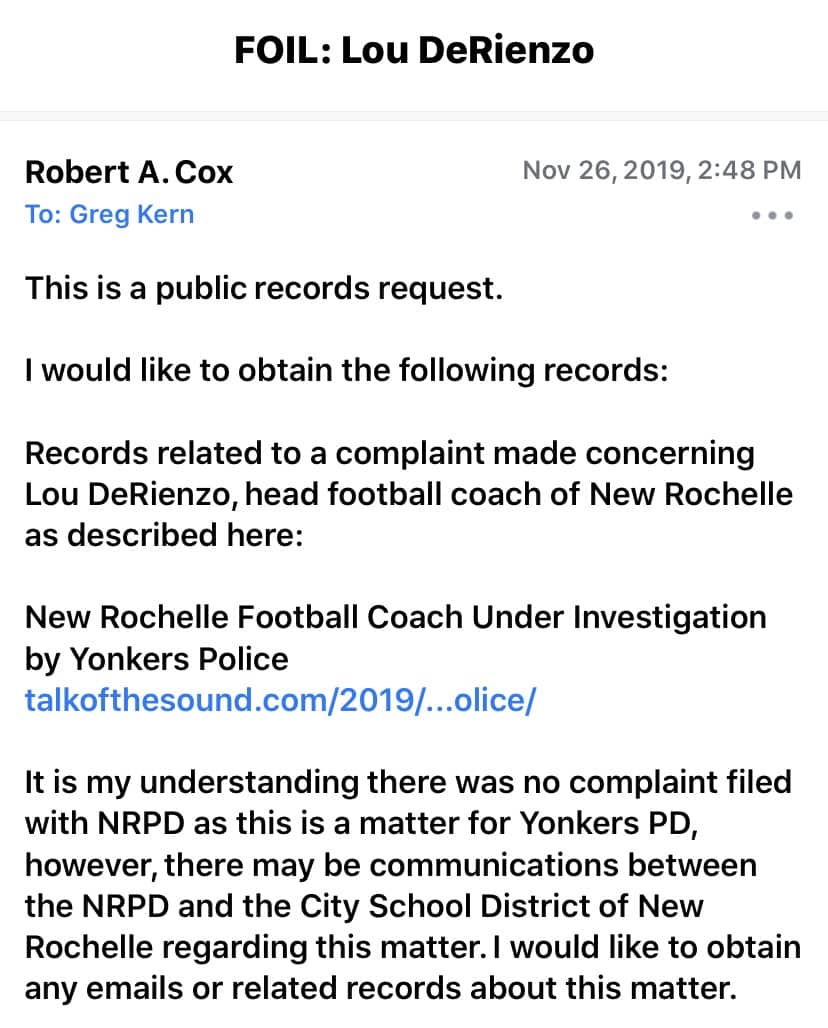Viewport: 828px width, 1028px height.
Task: Click the line starting 'It is my understanding'
Action: [408, 782]
